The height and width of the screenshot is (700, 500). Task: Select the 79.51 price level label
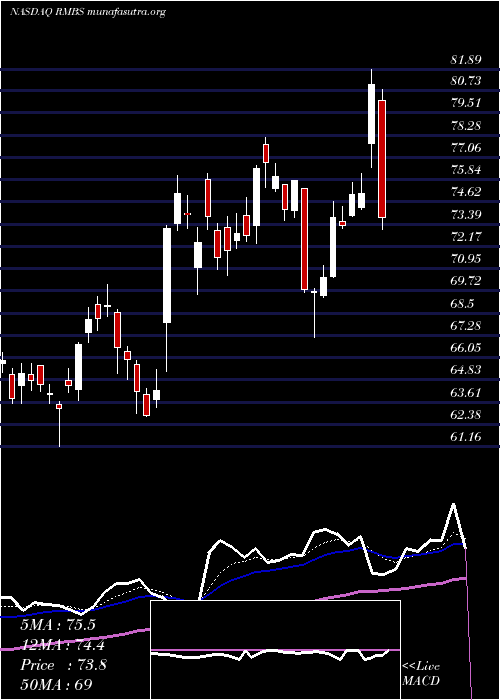click(466, 103)
